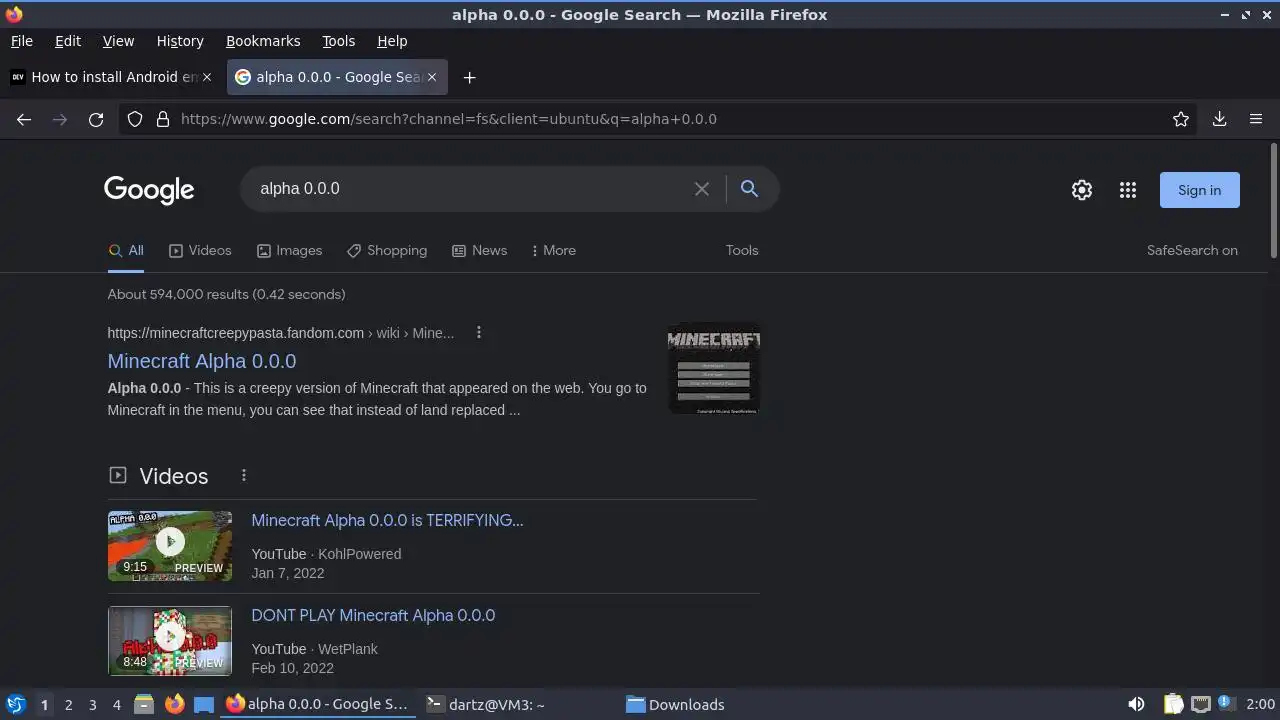View site security padlock info

coord(163,119)
